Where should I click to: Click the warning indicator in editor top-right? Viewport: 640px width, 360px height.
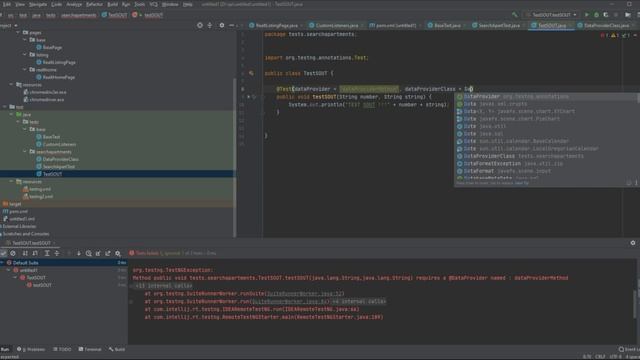point(615,36)
